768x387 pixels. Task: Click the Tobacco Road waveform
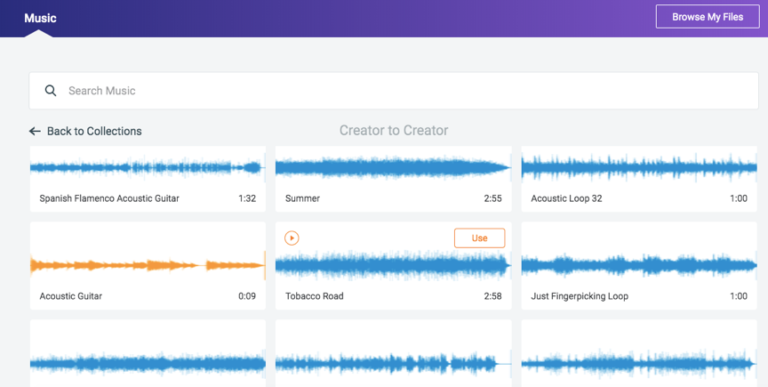pyautogui.click(x=393, y=266)
